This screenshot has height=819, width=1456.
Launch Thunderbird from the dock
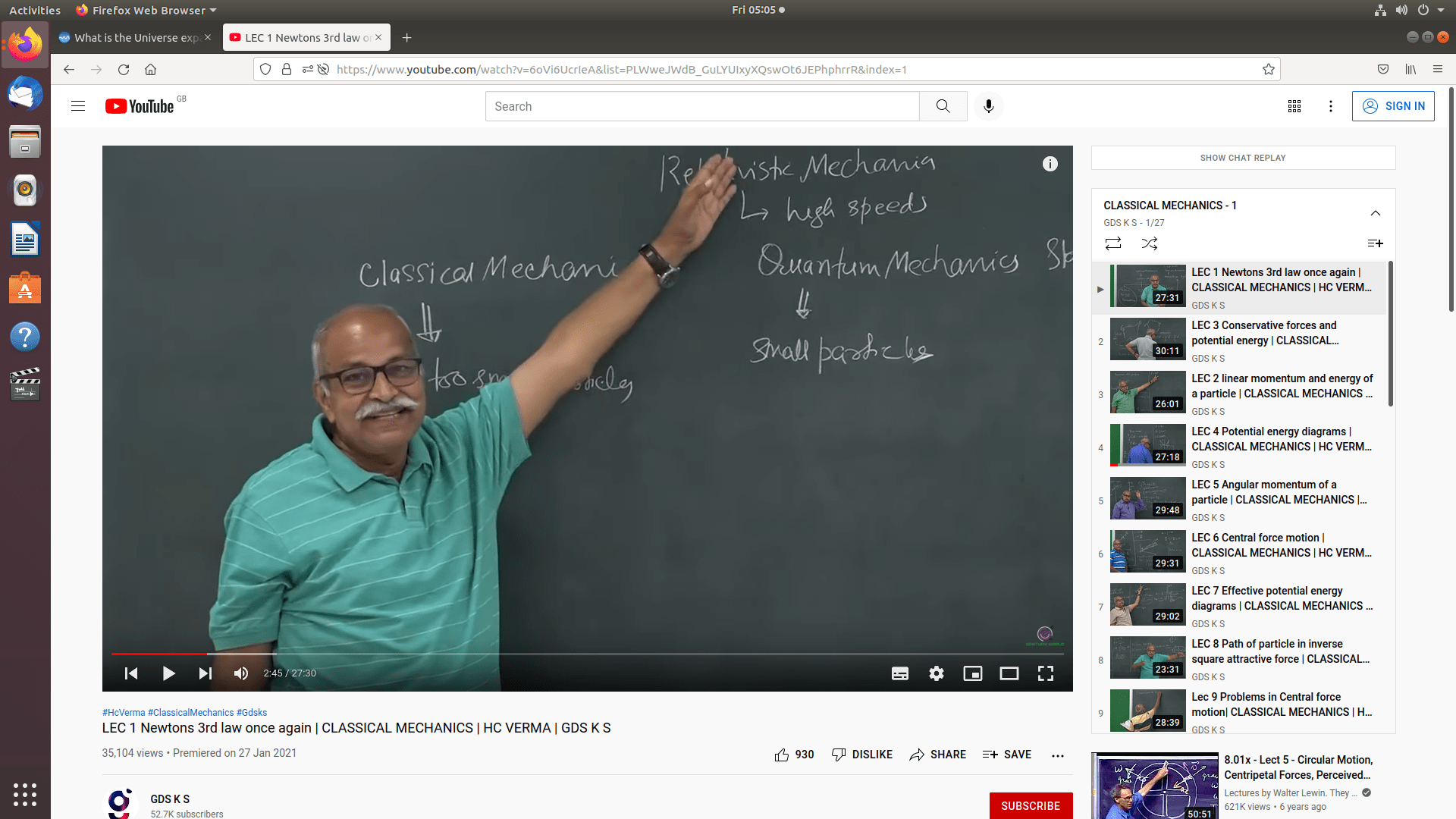25,94
